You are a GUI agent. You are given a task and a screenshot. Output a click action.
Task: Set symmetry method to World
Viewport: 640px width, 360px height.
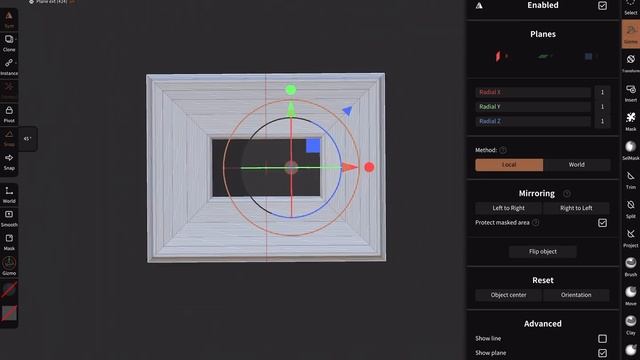[576, 165]
